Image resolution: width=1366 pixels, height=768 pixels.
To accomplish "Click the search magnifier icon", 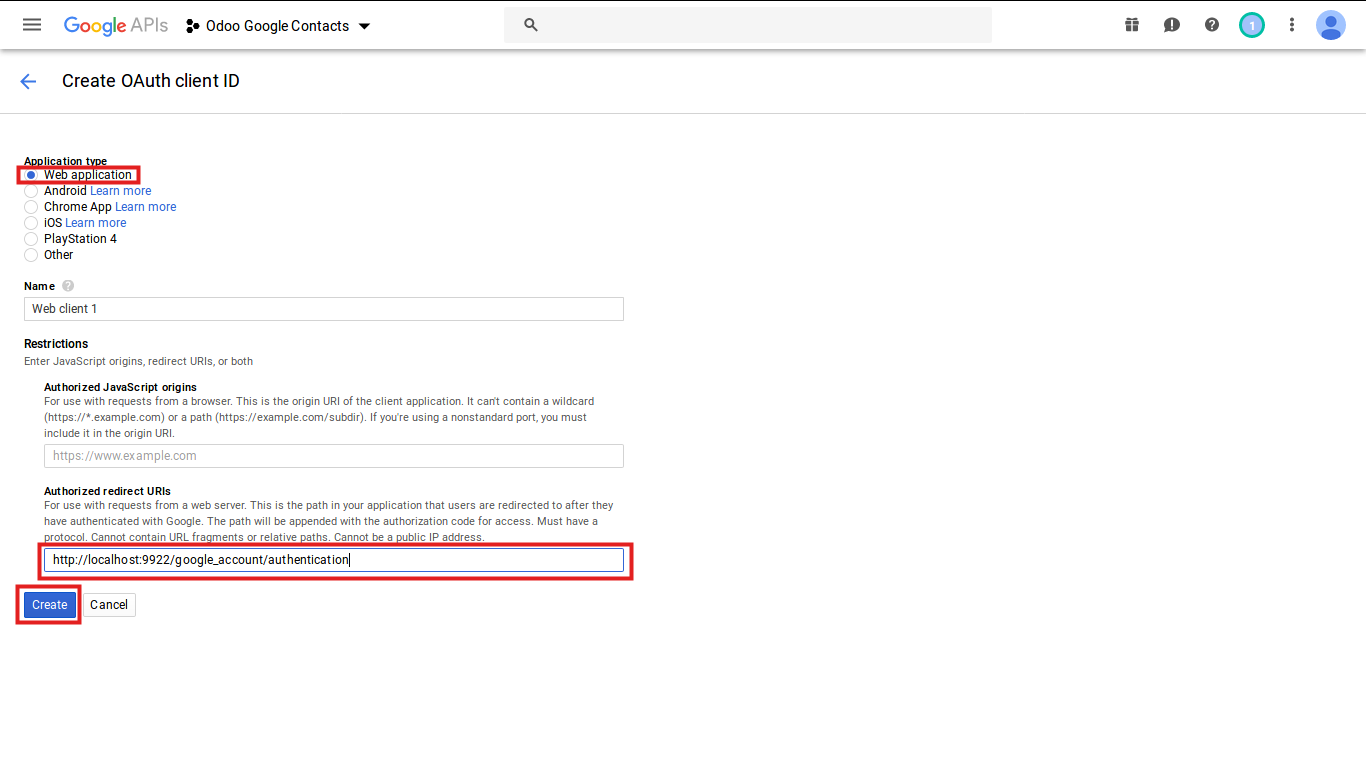I will (x=531, y=25).
